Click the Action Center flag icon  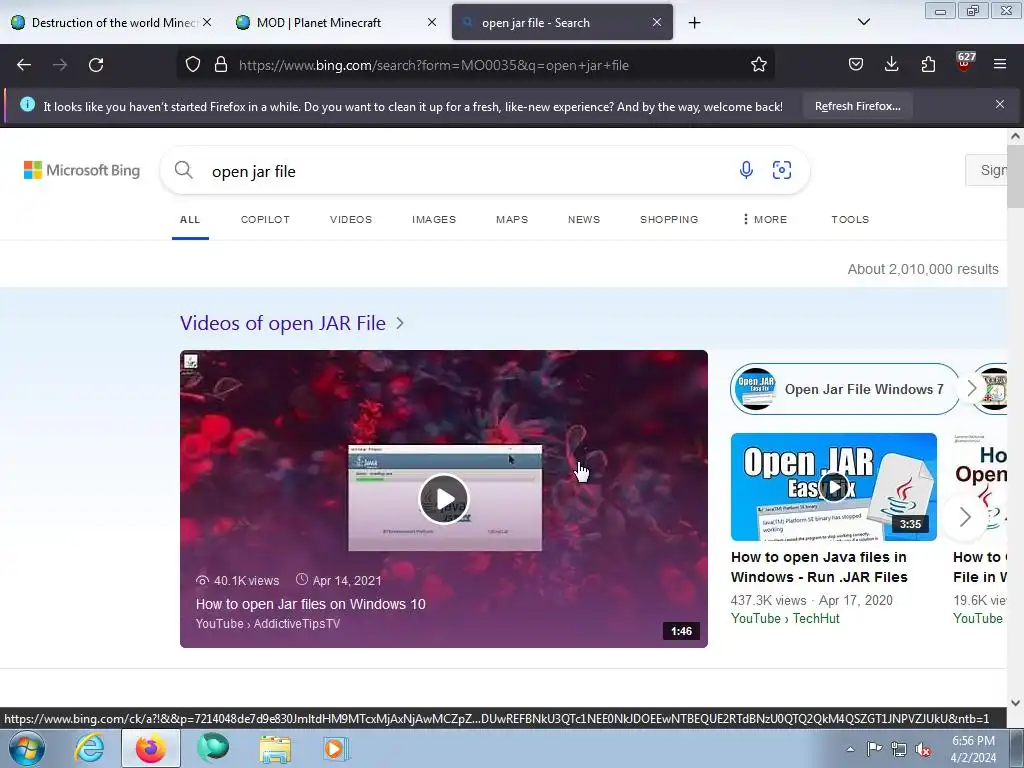click(874, 749)
